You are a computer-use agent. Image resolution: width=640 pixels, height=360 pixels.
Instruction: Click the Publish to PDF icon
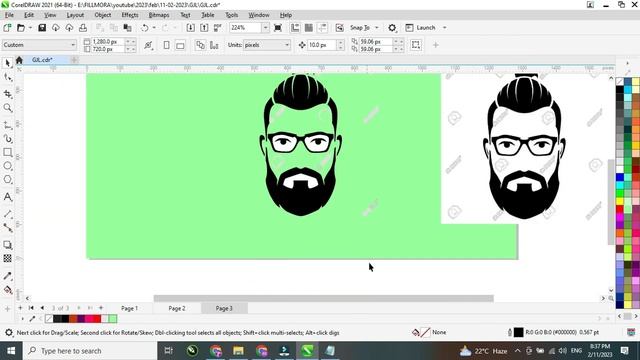218,28
